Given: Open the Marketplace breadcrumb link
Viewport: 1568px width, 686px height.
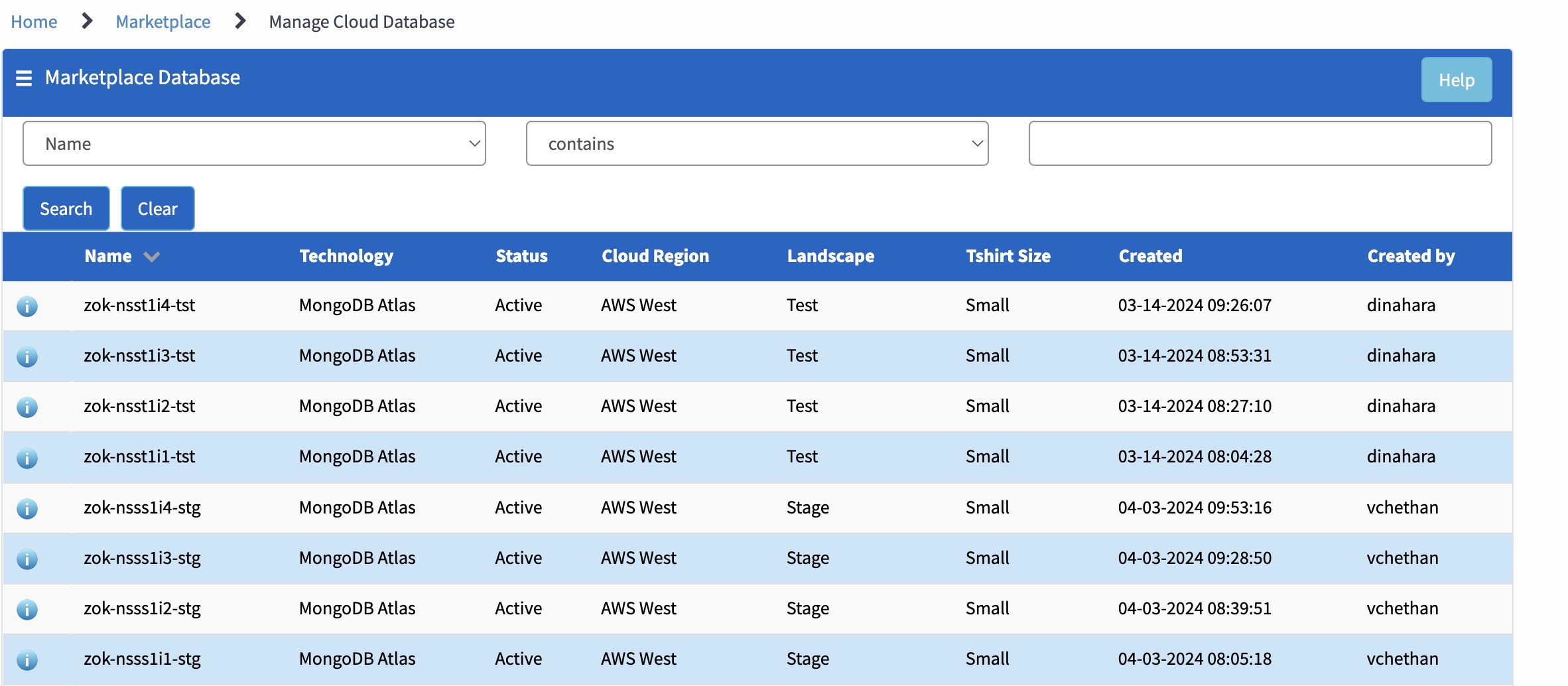Looking at the screenshot, I should coord(163,21).
